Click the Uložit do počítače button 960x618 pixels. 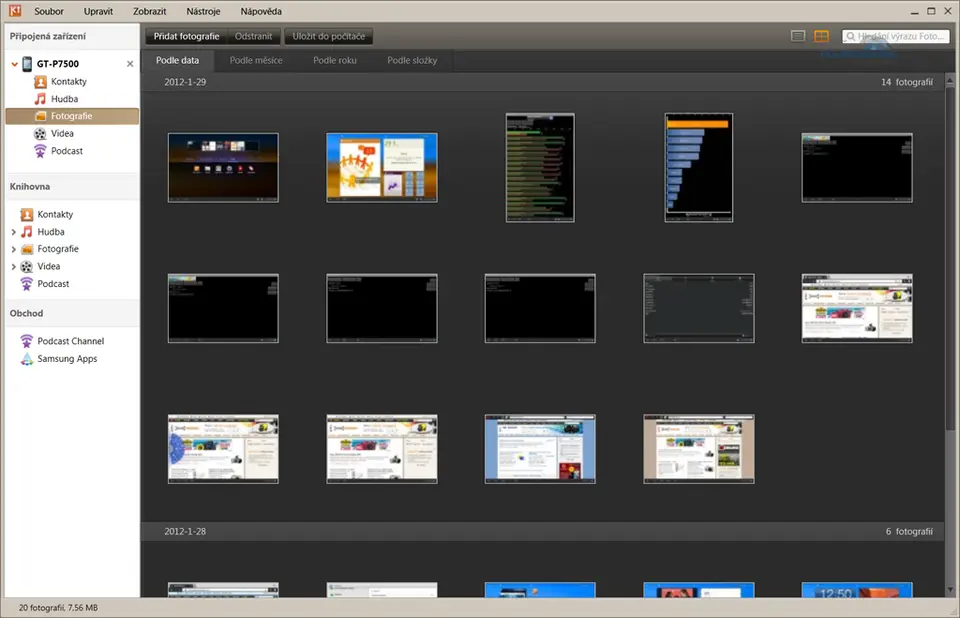coord(328,36)
